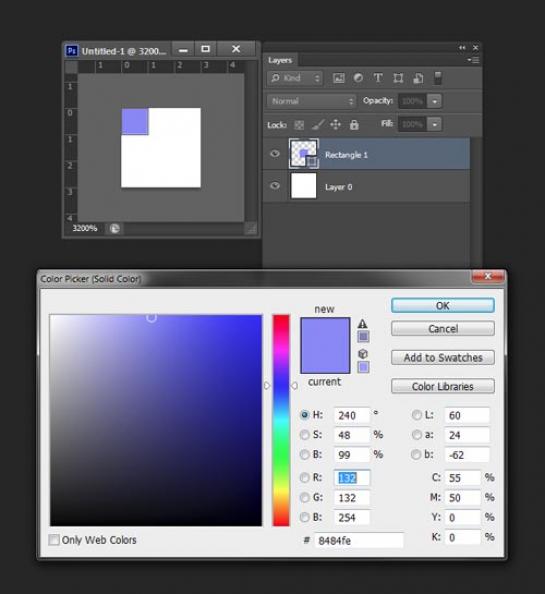545x594 pixels.
Task: Click the smart object filter icon
Action: [x=418, y=78]
